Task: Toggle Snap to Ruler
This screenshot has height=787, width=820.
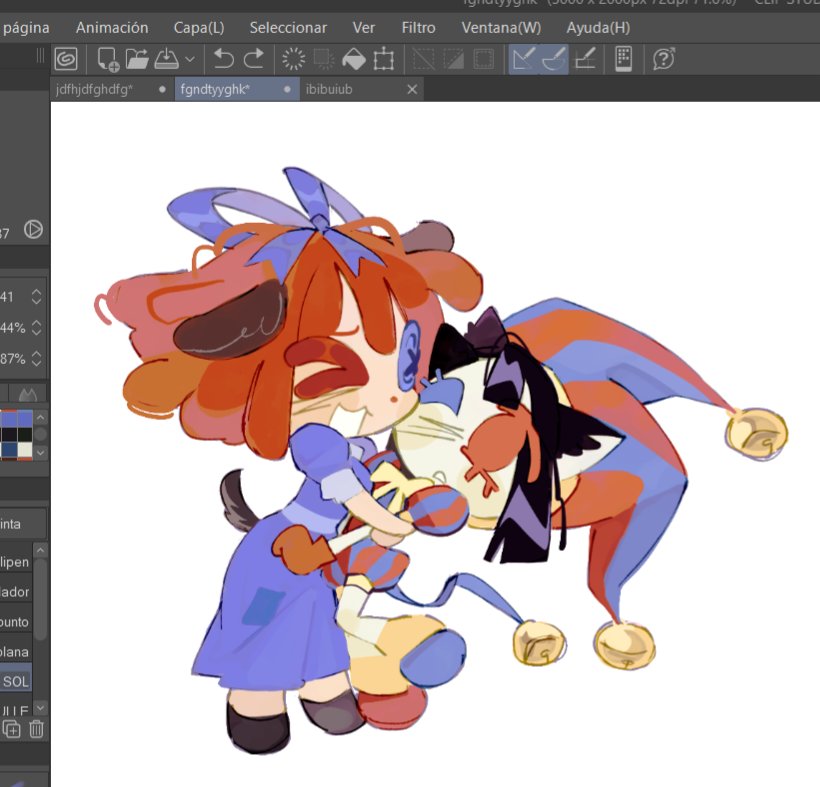Action: (x=523, y=59)
